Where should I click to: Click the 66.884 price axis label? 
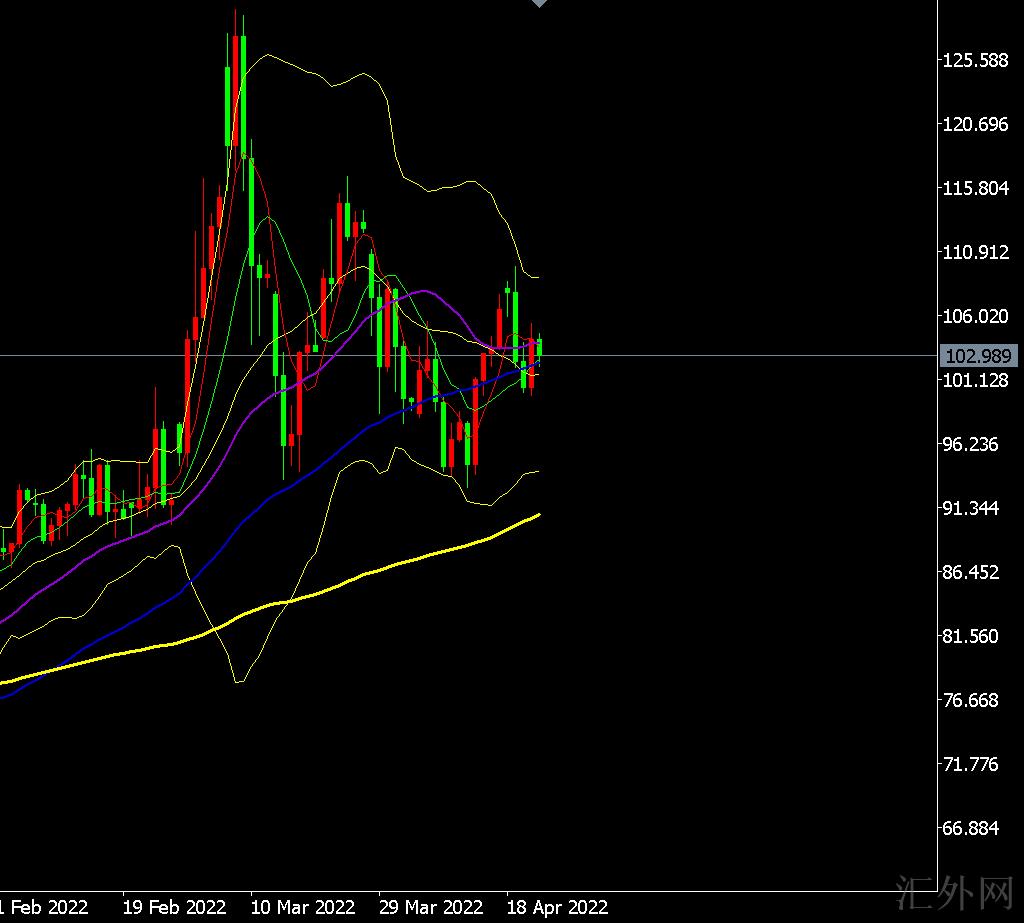(970, 829)
